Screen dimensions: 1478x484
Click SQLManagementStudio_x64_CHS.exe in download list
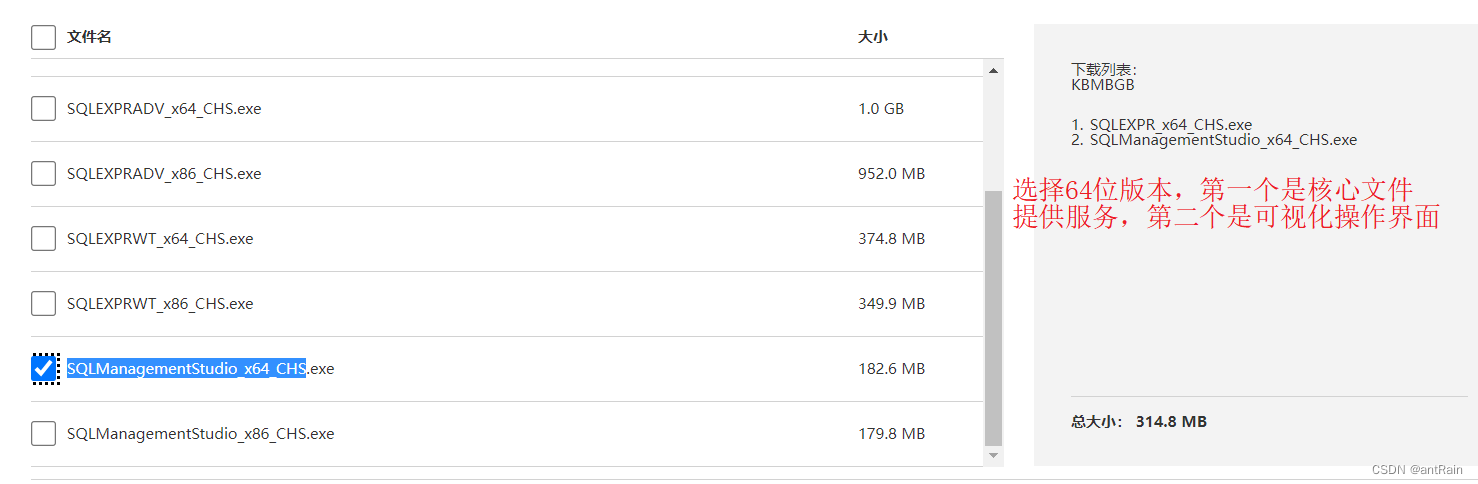(1222, 140)
